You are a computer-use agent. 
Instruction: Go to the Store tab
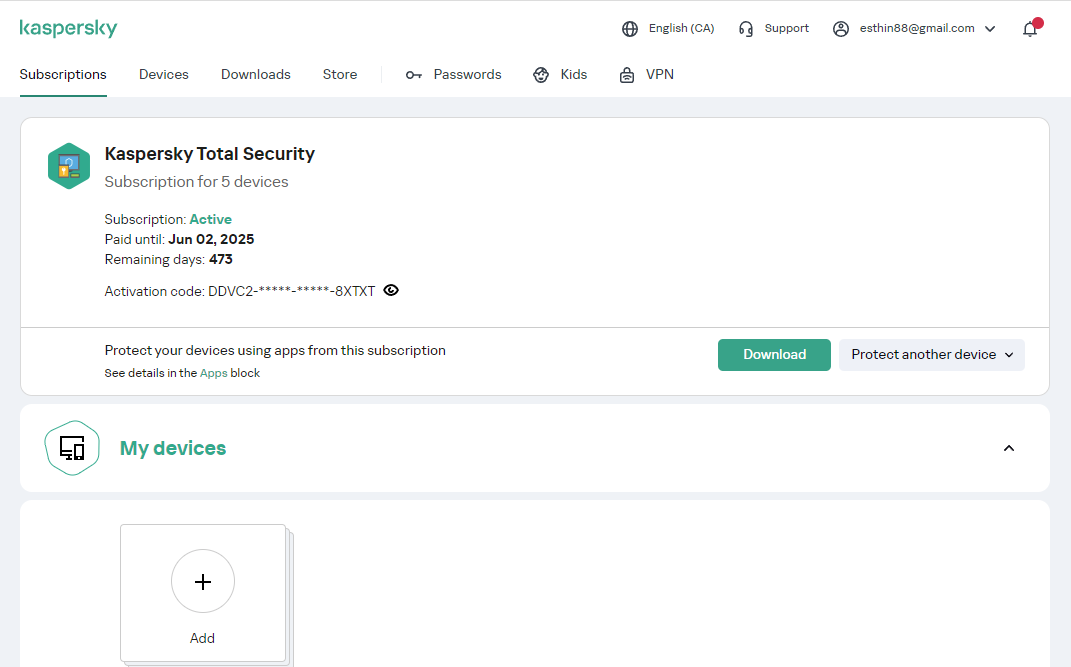[340, 75]
